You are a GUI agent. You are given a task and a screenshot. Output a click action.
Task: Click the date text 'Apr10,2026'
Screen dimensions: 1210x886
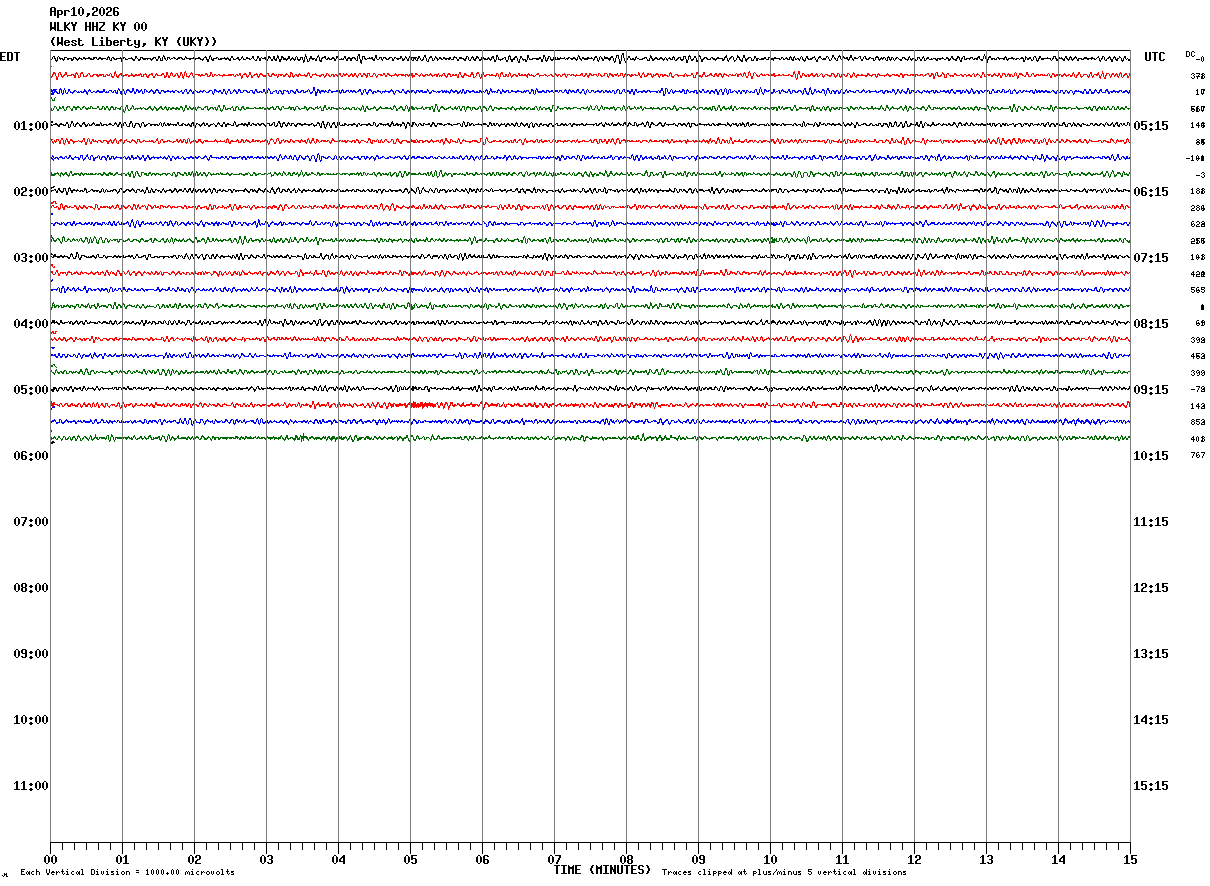tap(84, 12)
